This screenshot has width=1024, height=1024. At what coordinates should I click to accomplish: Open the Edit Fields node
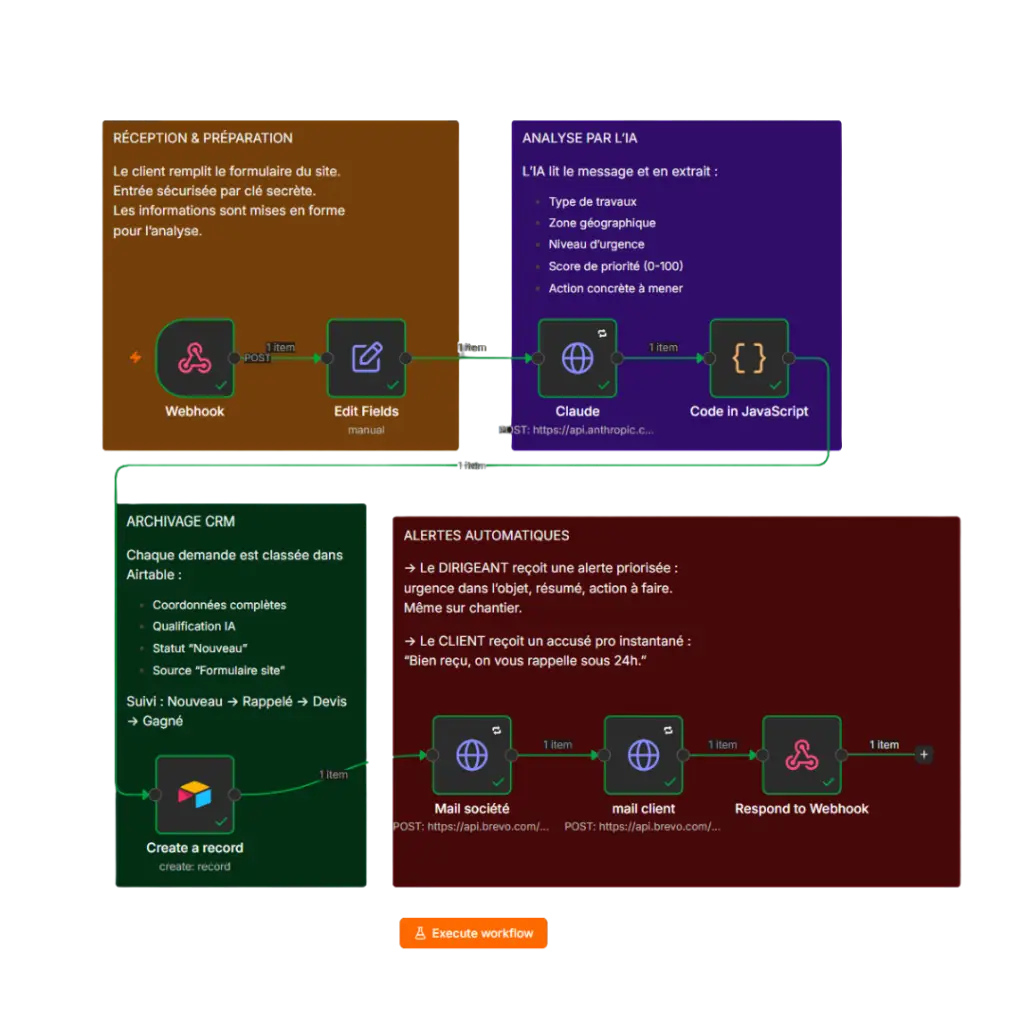pyautogui.click(x=366, y=358)
